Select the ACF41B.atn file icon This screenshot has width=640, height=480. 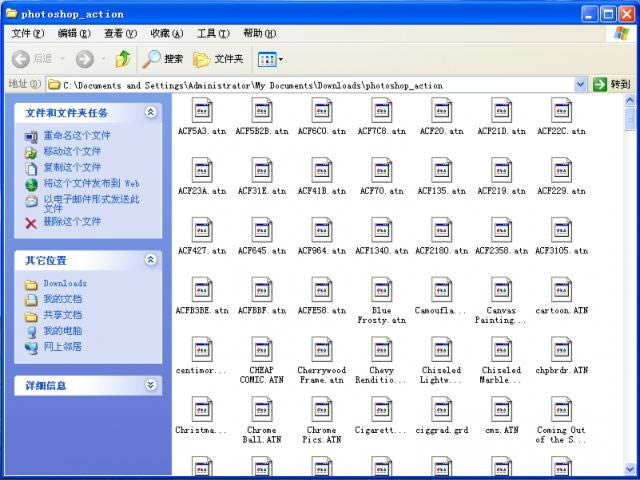coord(322,170)
